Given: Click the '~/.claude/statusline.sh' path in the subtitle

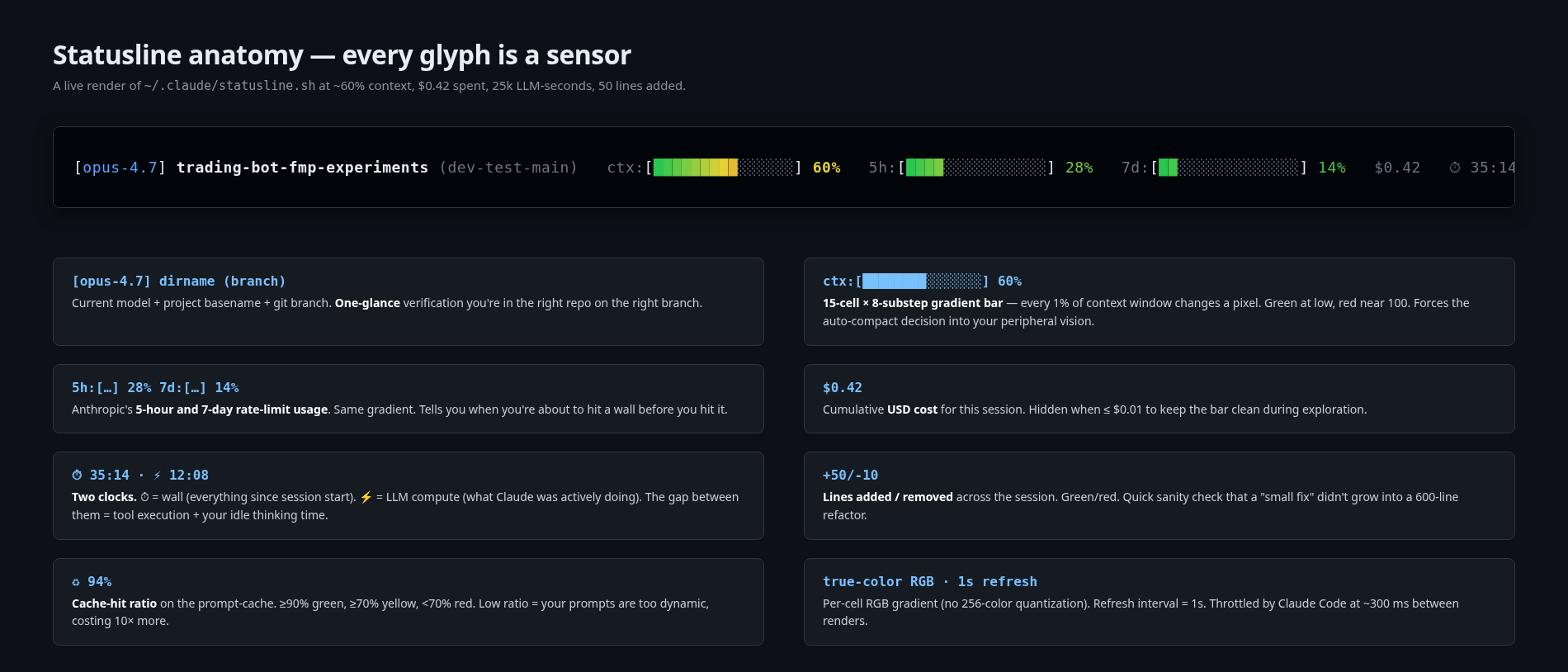Looking at the screenshot, I should coord(229,86).
